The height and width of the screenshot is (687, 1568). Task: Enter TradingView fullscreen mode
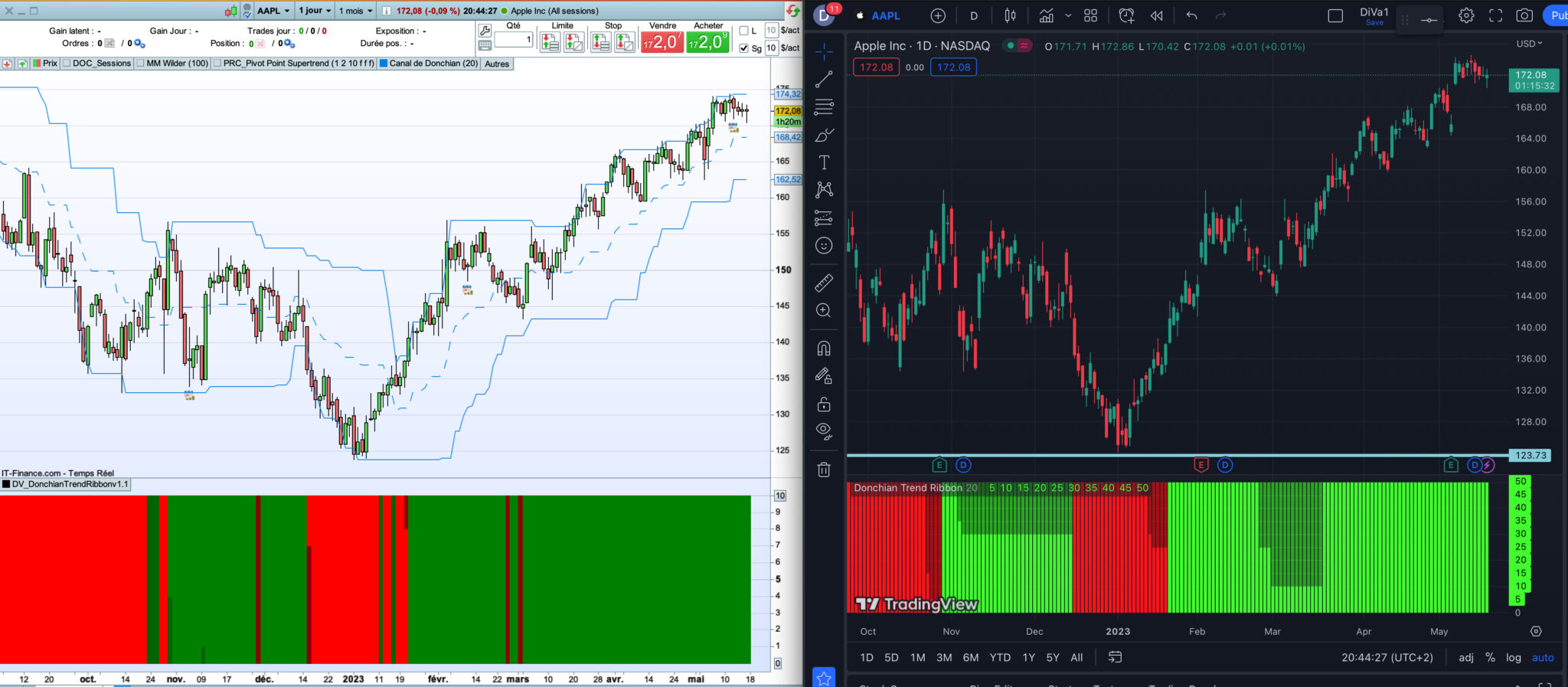1495,15
